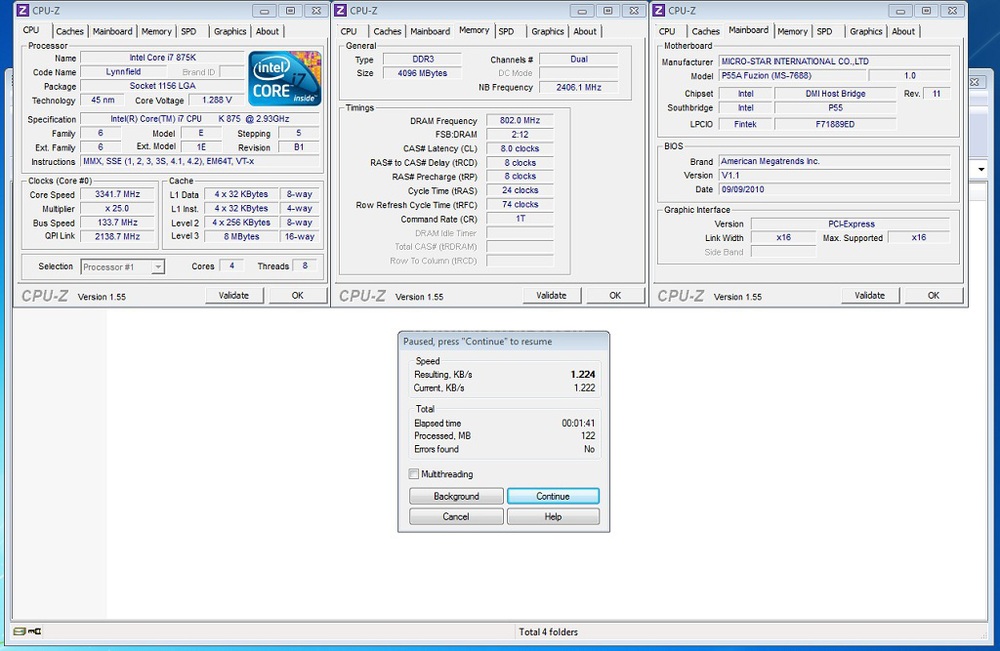Image resolution: width=1000 pixels, height=651 pixels.
Task: Open Memory tab in the CPU window
Action: click(156, 31)
